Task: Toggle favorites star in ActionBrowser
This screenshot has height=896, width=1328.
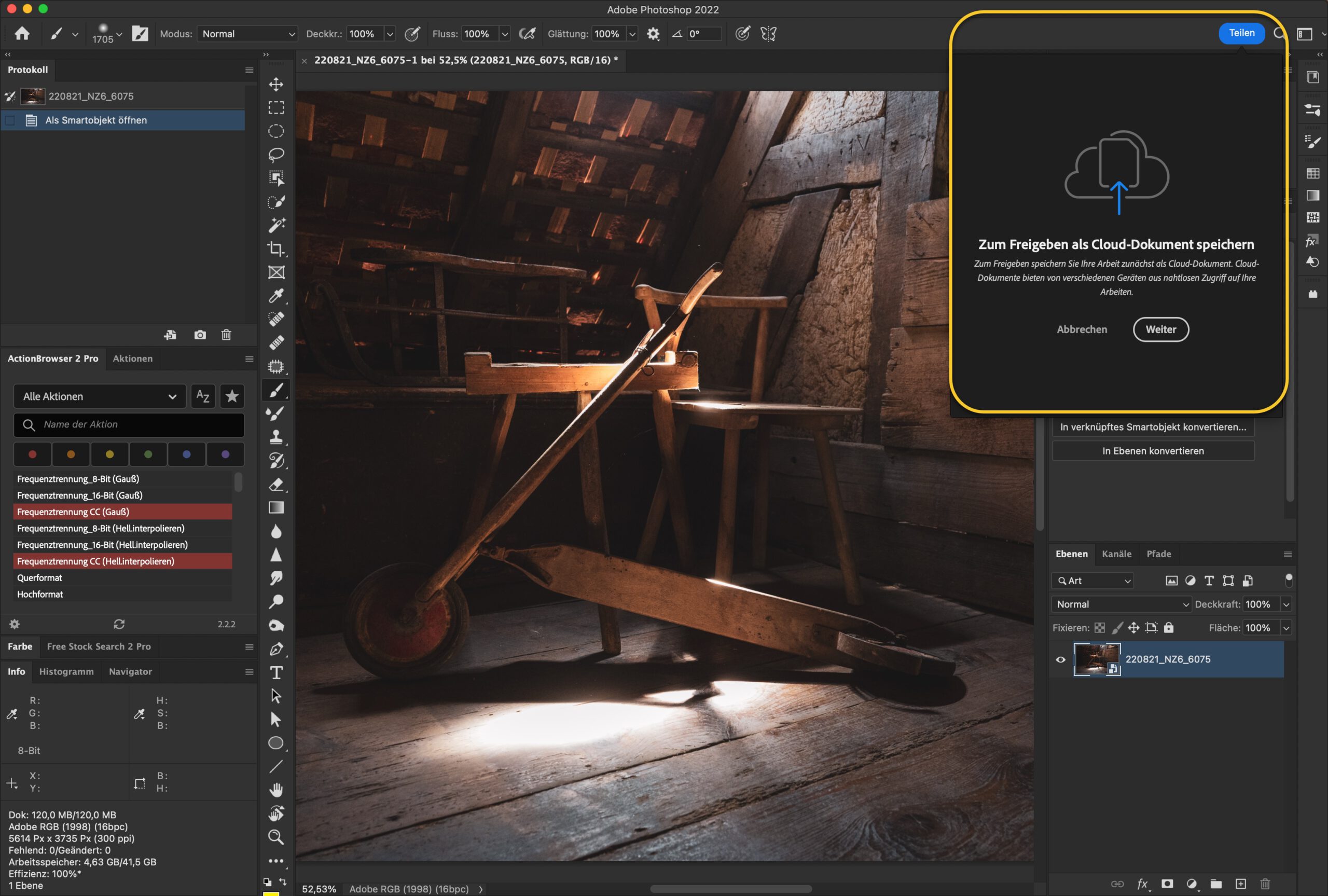Action: (232, 396)
